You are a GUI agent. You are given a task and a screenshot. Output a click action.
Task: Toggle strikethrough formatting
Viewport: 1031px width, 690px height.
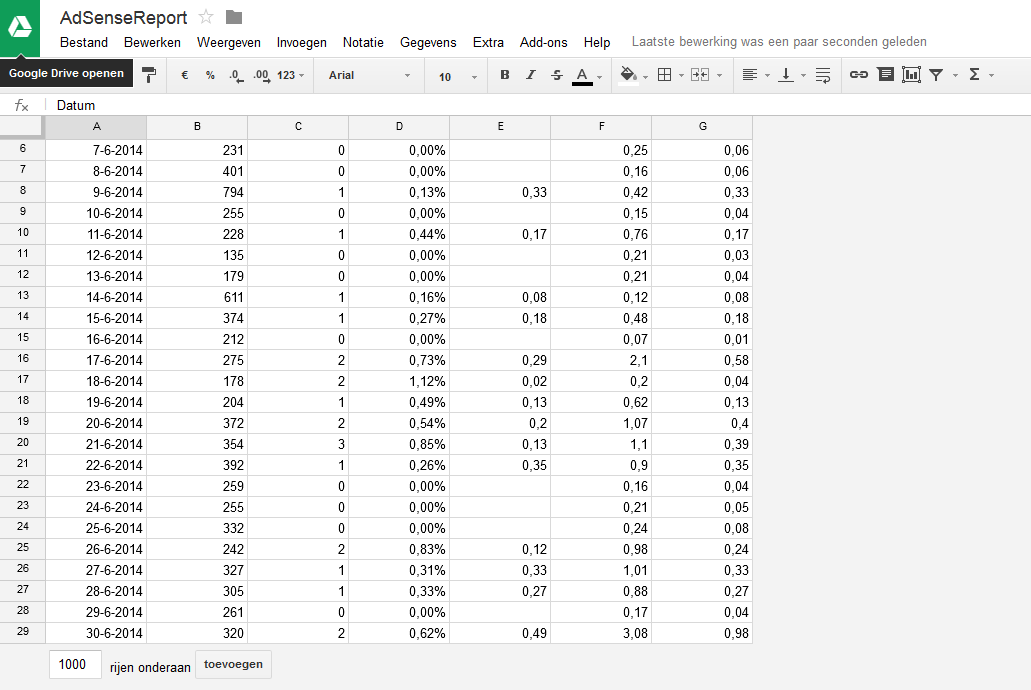pyautogui.click(x=557, y=75)
